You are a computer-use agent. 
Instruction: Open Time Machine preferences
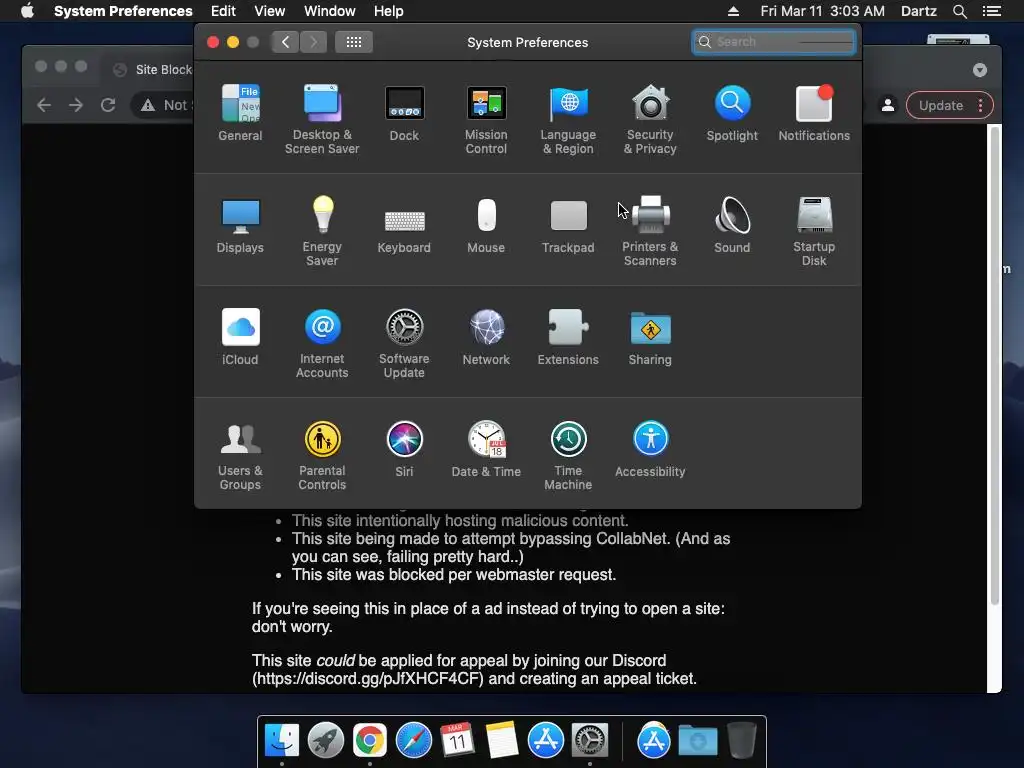pos(568,455)
